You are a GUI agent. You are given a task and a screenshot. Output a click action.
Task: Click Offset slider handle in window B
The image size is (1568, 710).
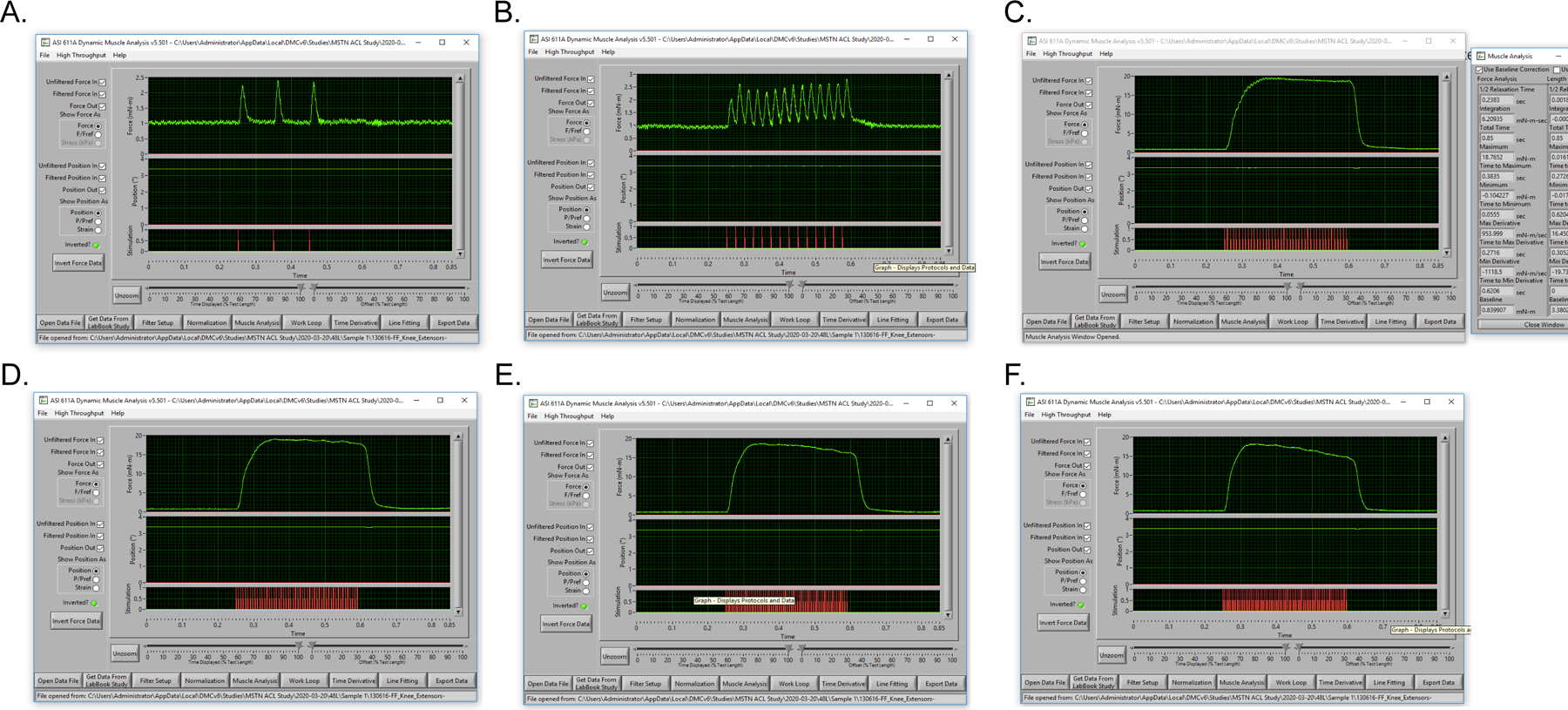(803, 284)
